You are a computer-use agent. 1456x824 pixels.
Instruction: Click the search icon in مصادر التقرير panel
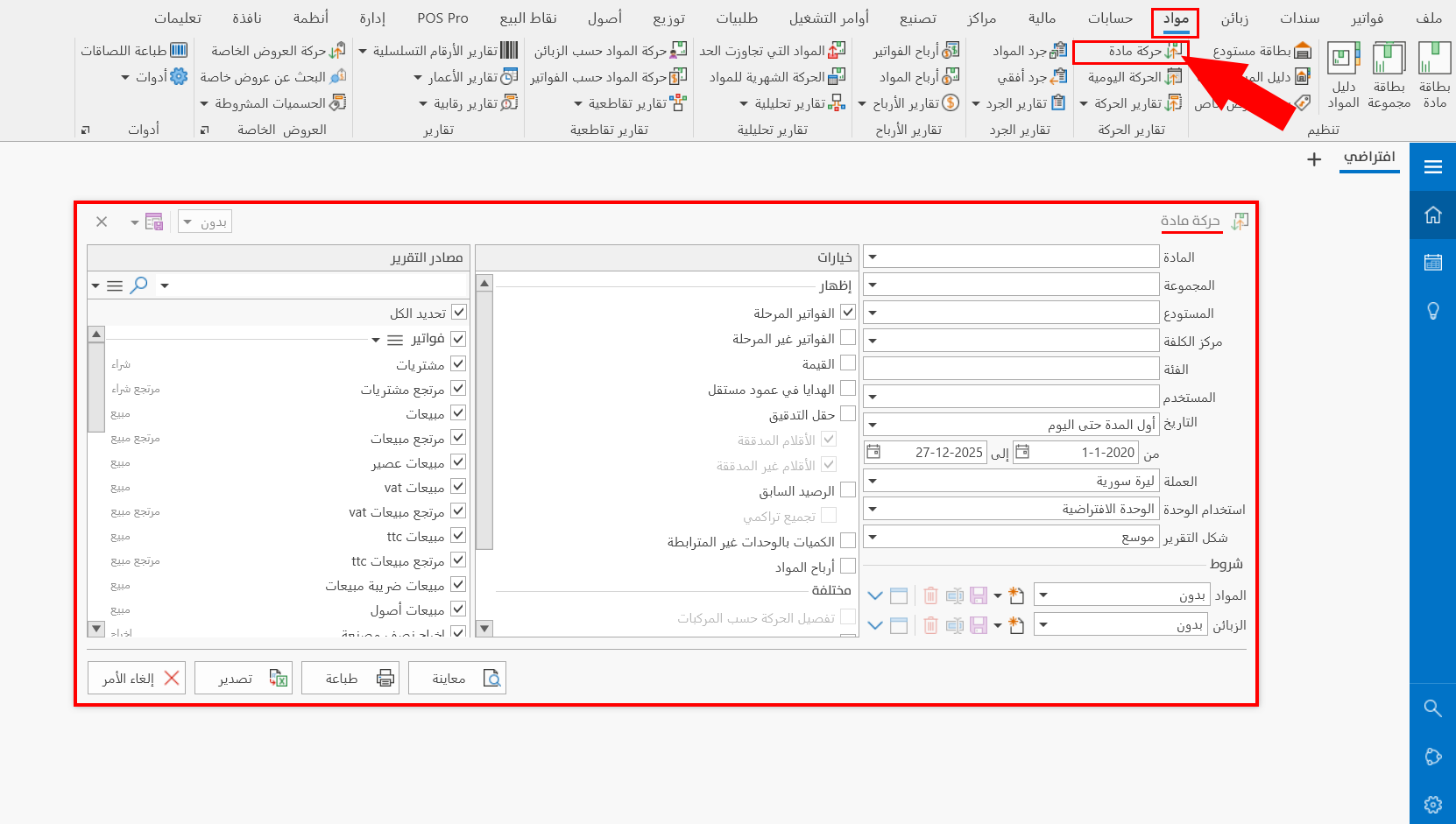coord(139,285)
